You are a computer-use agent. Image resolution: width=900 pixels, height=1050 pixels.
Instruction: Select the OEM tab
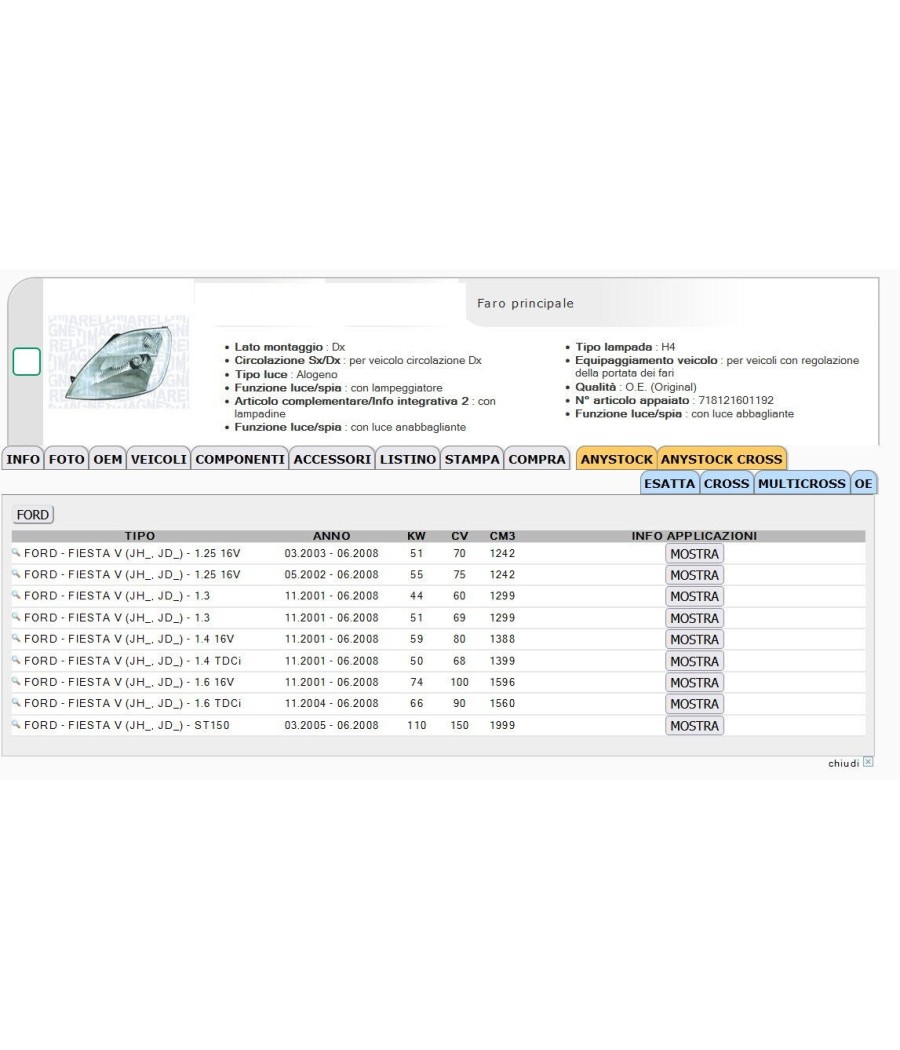108,459
